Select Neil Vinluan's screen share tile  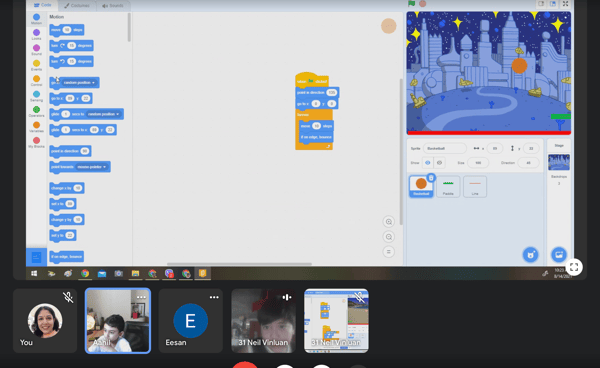336,321
